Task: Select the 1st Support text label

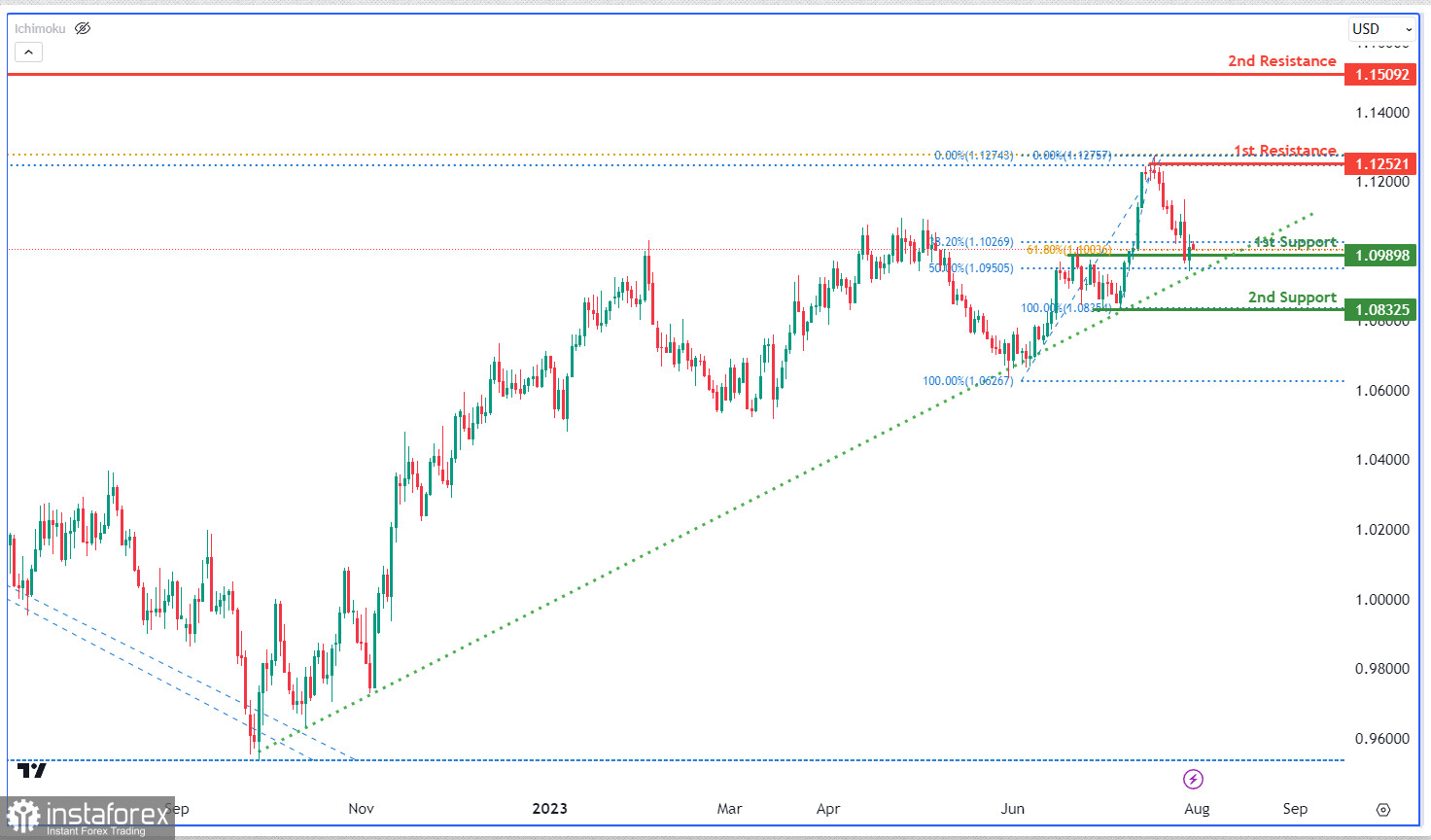Action: tap(1295, 241)
